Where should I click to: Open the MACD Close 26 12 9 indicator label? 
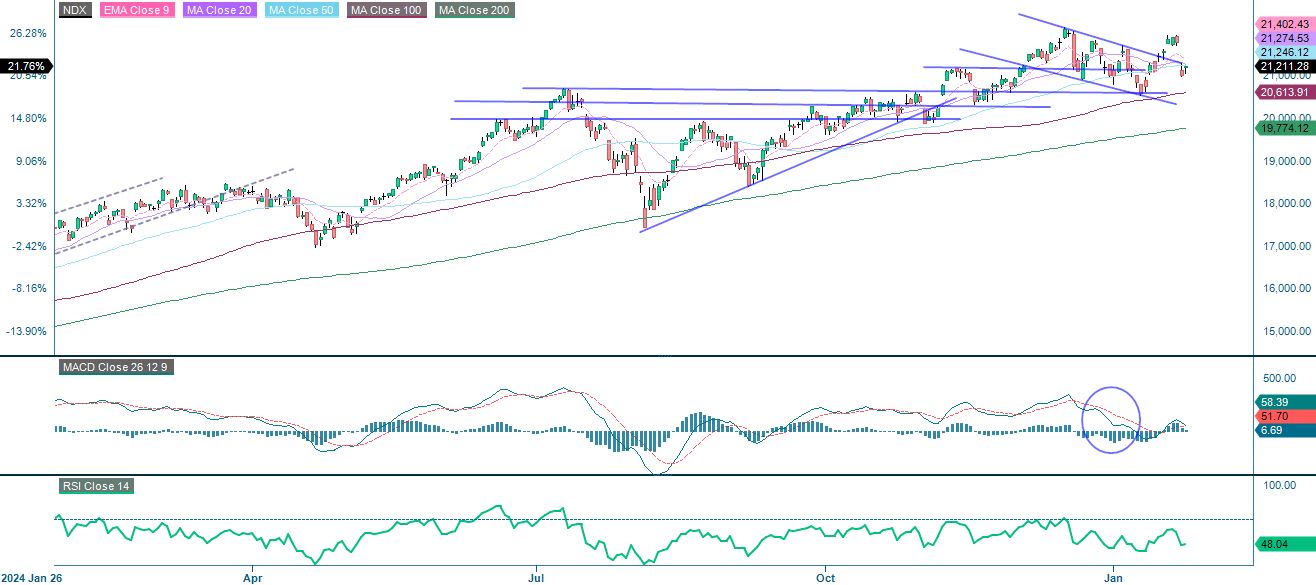click(x=115, y=367)
